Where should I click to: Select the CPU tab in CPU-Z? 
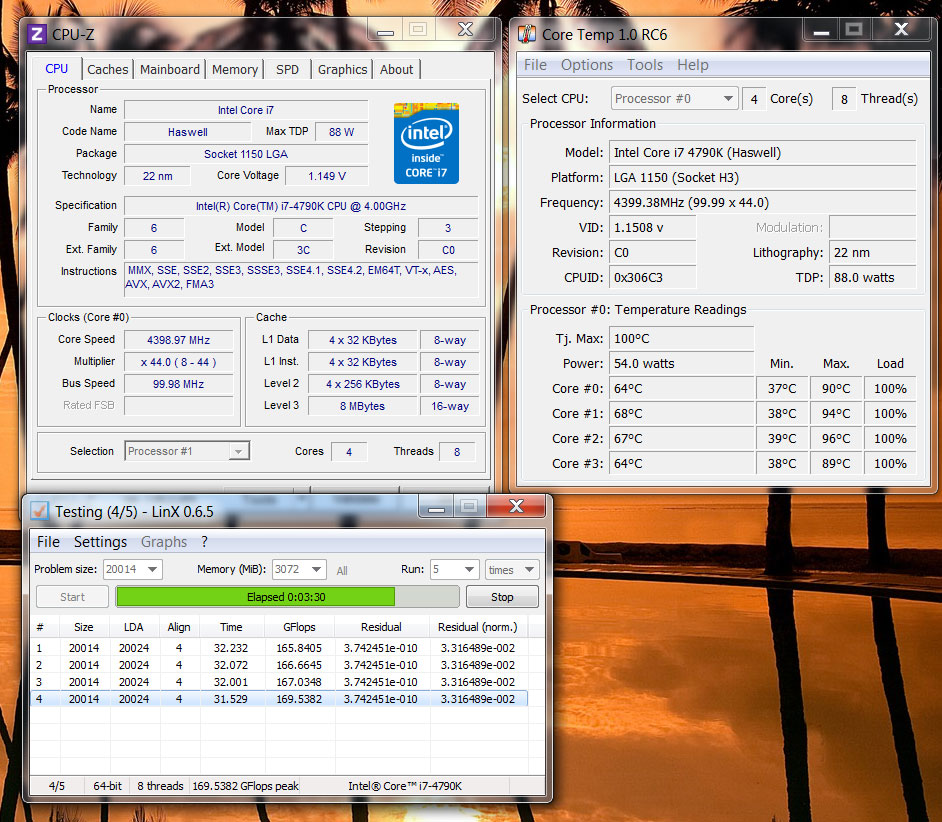(56, 68)
